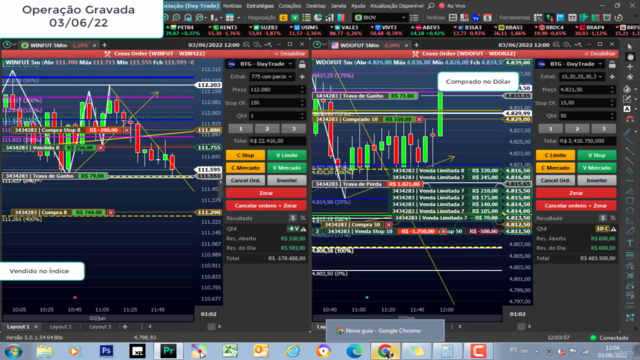Disable Cross Order on WDOFUT via Desabilitar
The image size is (640, 360).
[600, 53]
